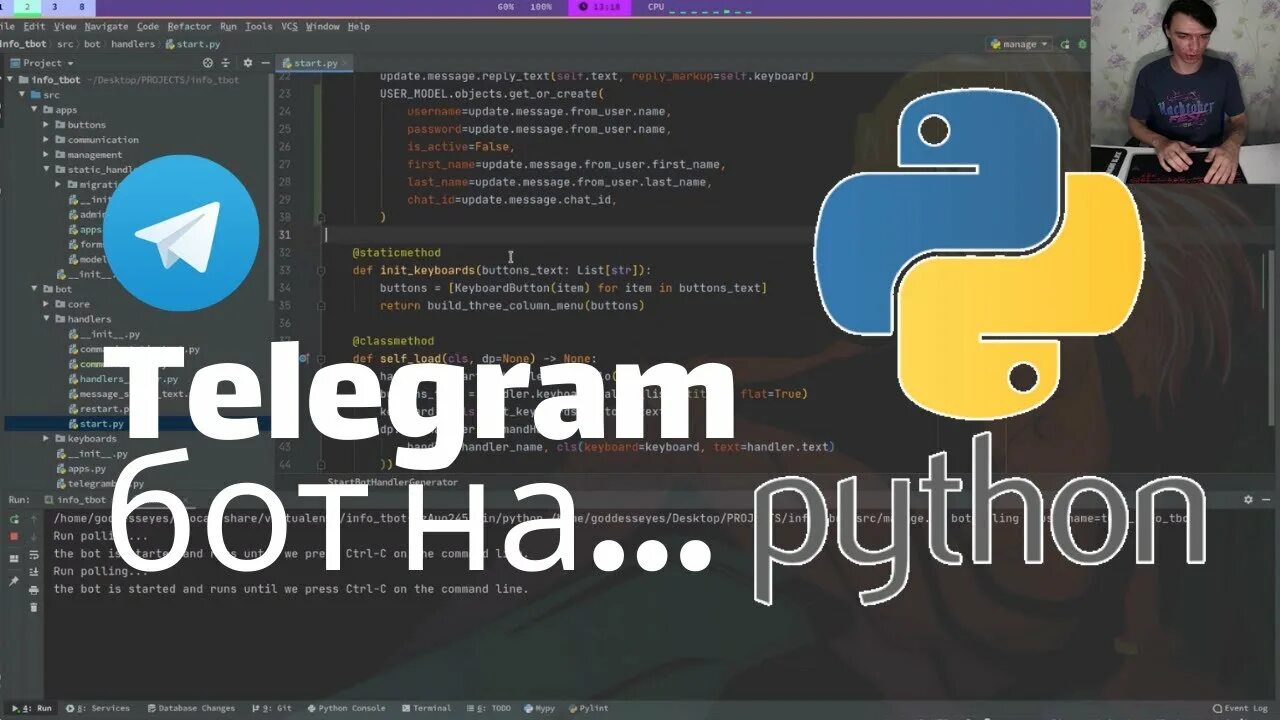This screenshot has width=1280, height=720.
Task: Click the handlers breadcrumb in navigation bar
Action: point(133,44)
